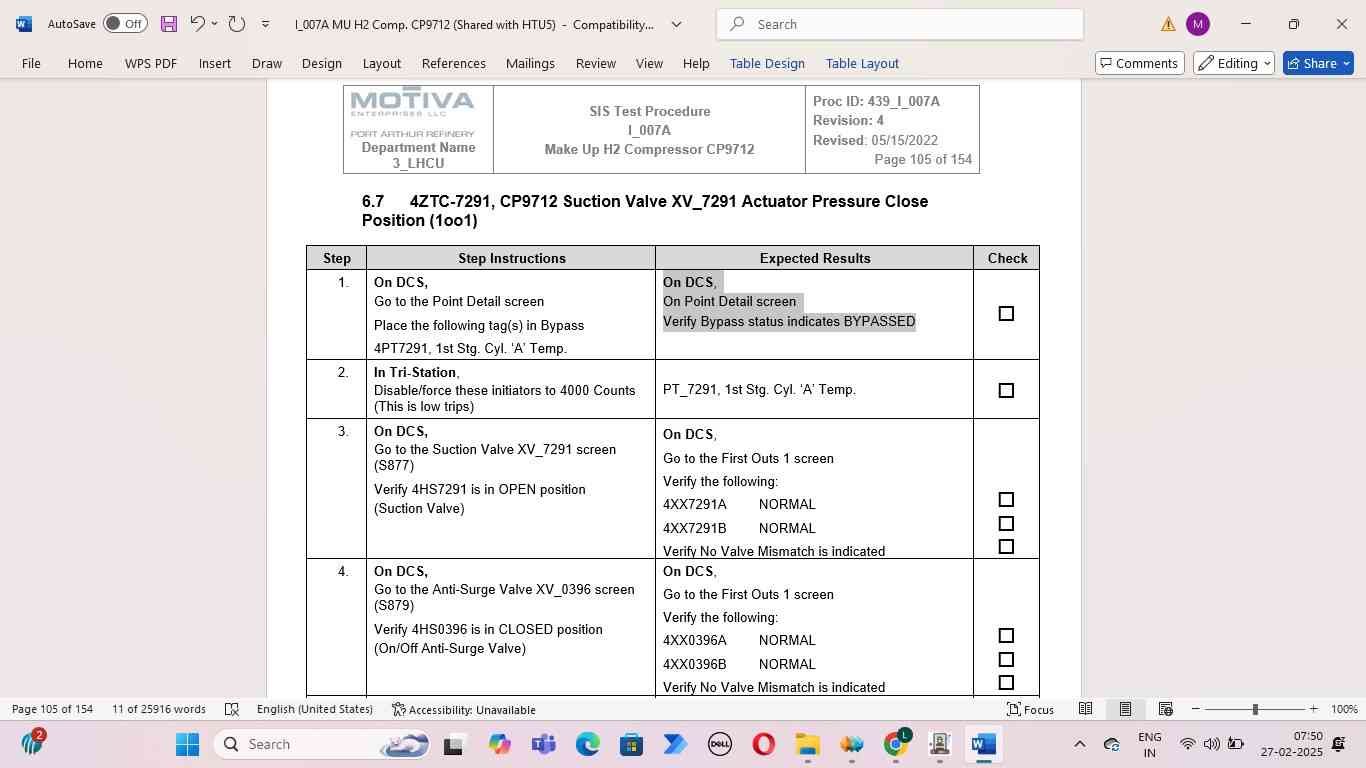Open Microsoft Store from taskbar

[x=631, y=744]
